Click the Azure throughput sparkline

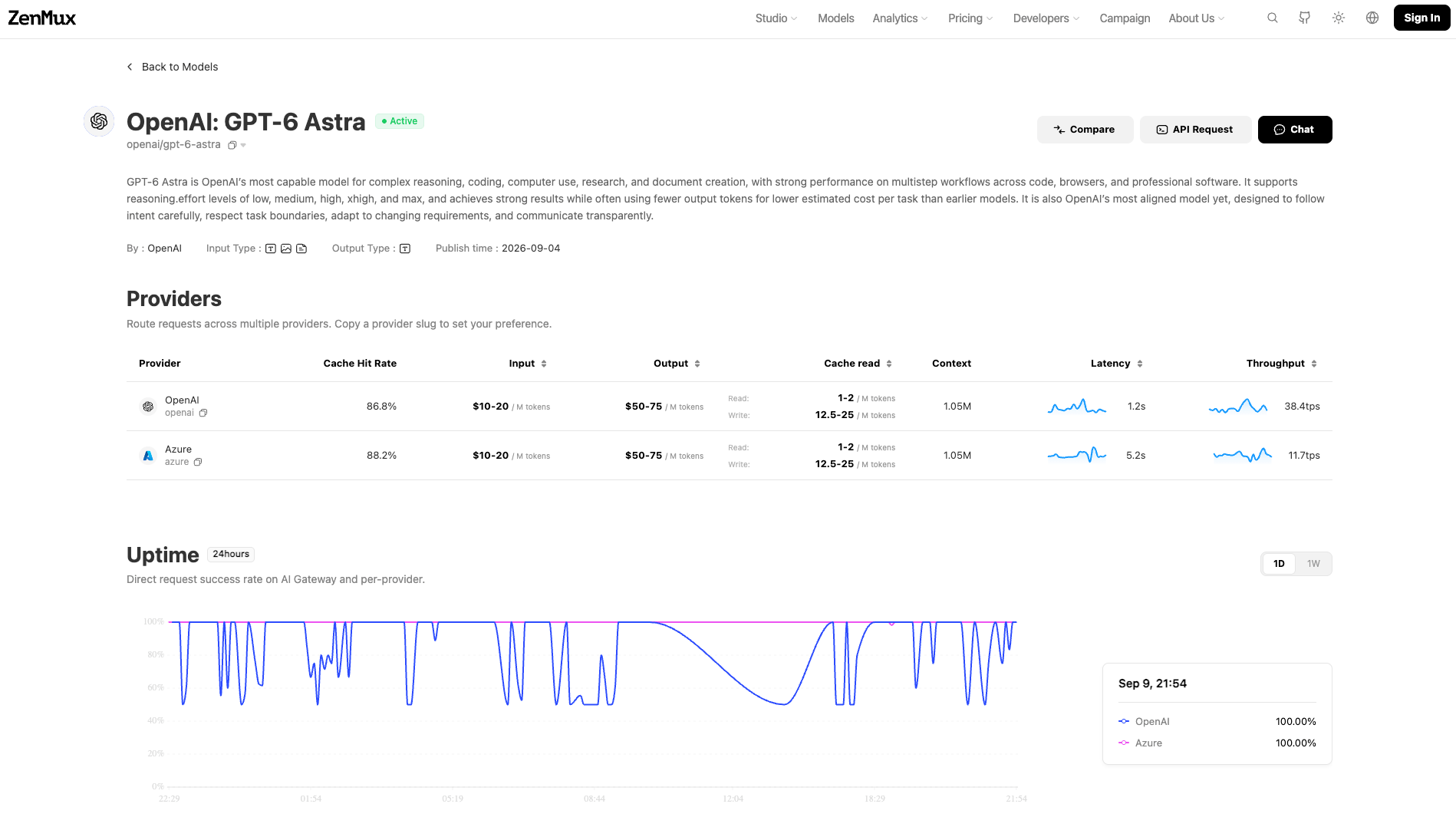coord(1243,455)
